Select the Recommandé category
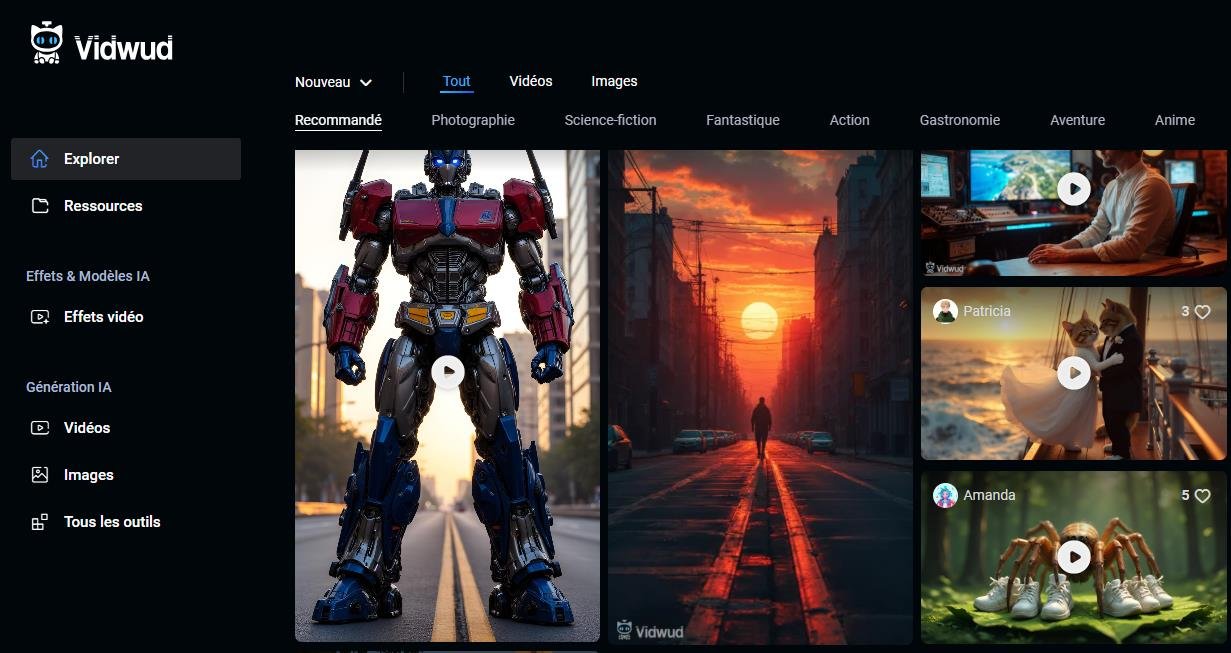This screenshot has width=1231, height=653. [x=338, y=120]
